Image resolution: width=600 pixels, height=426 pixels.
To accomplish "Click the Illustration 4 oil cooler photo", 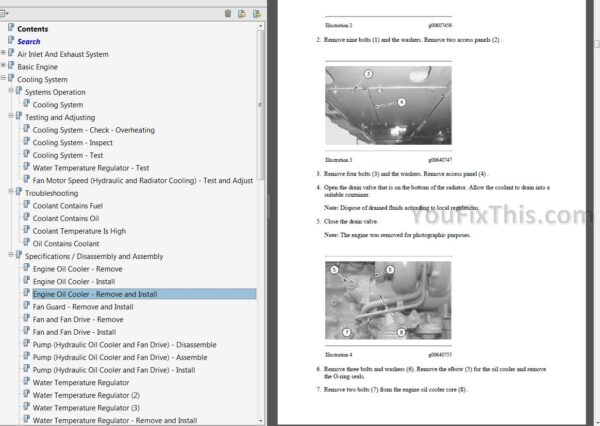I will [x=385, y=299].
